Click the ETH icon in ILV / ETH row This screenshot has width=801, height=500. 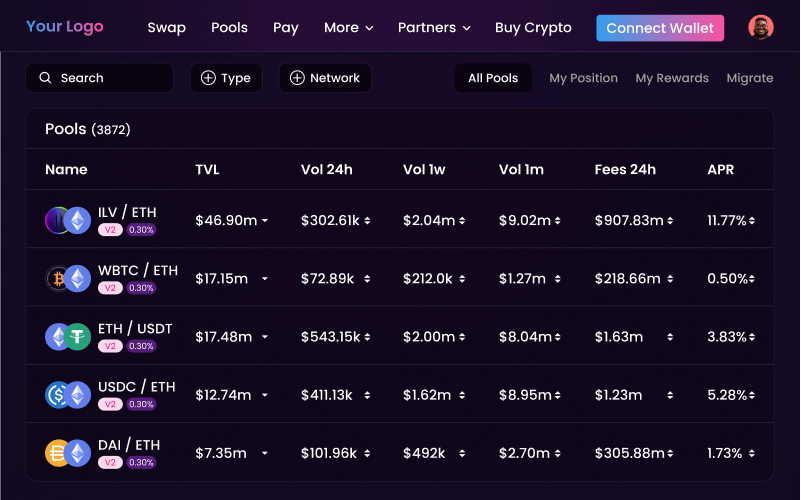78,220
